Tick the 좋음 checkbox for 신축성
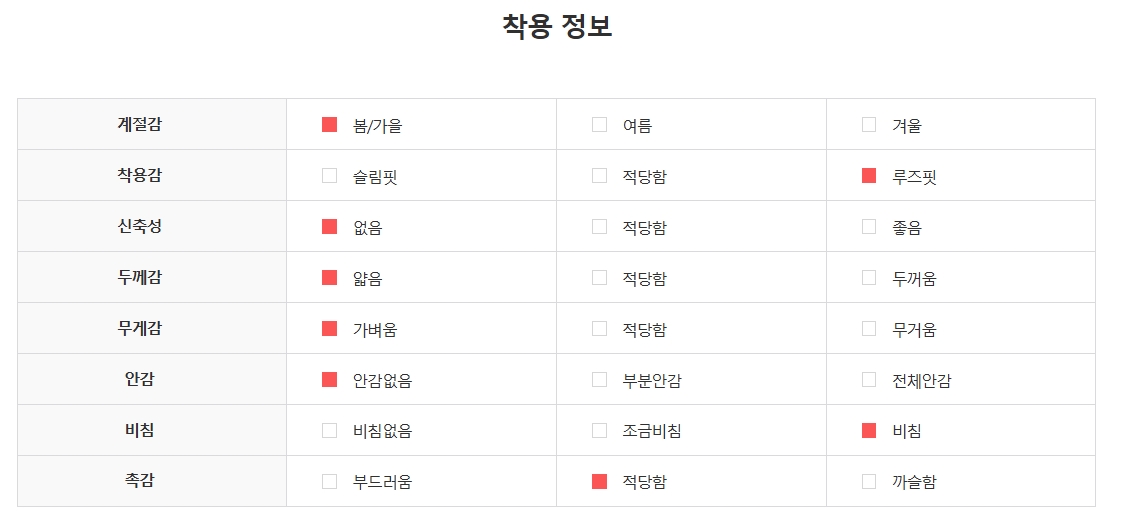1121x521 pixels. click(x=869, y=227)
